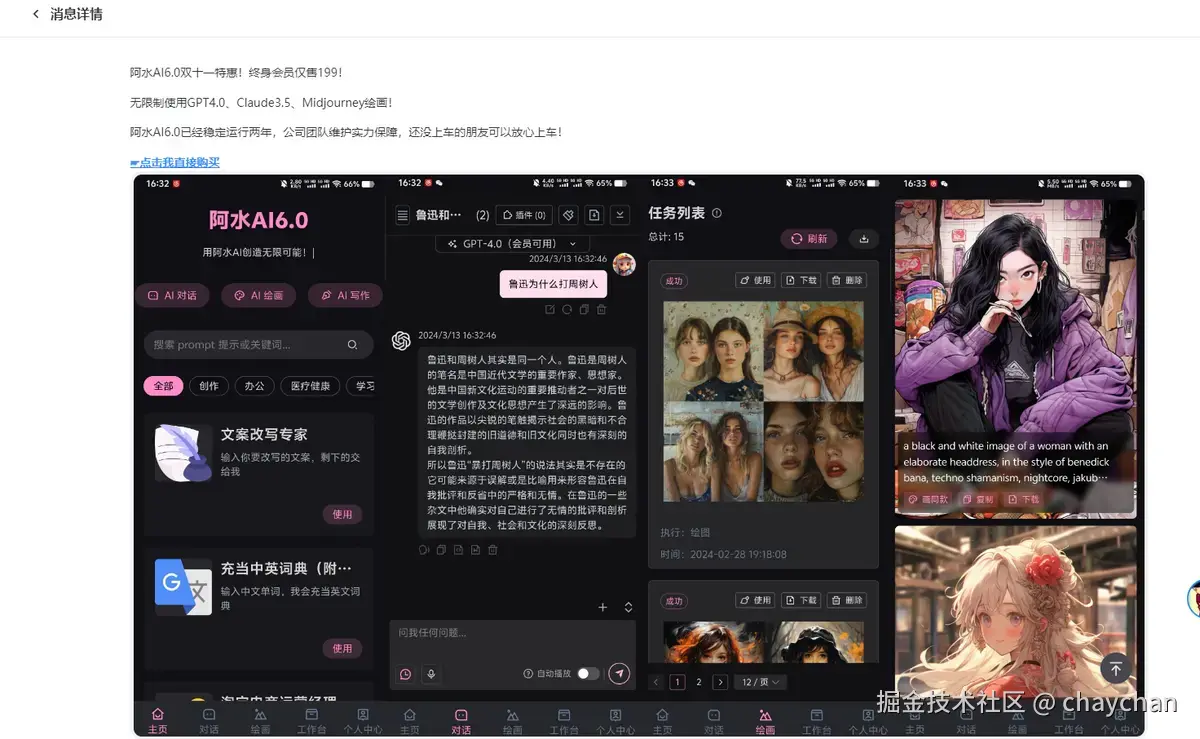Viewport: 1200px width, 739px height.
Task: Open the 点击我直接购买 purchase link
Action: (175, 162)
